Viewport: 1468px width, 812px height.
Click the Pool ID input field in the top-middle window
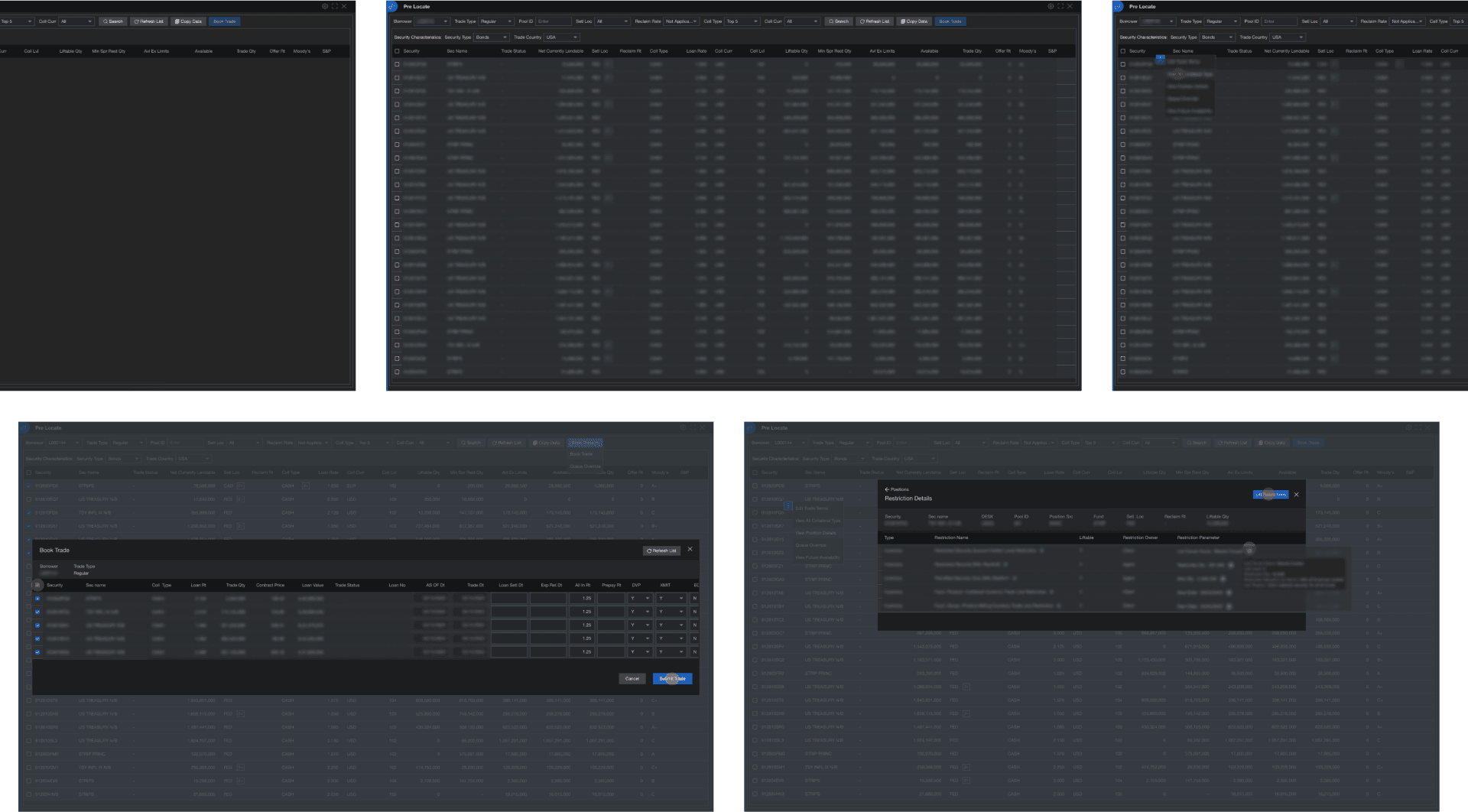click(553, 21)
